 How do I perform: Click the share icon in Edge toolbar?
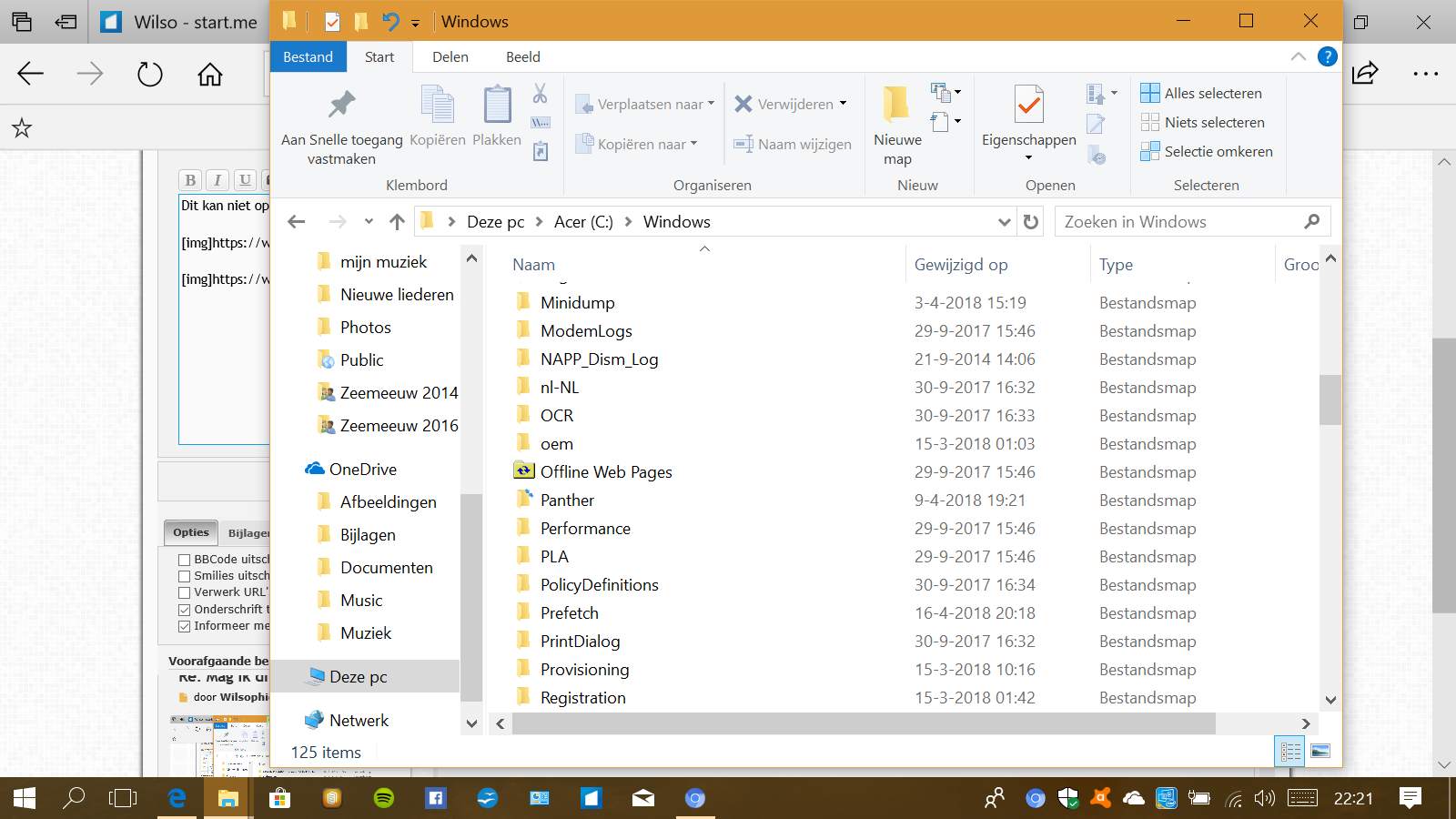1365,74
